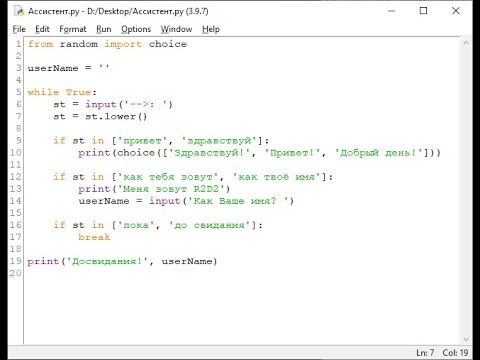Click the 'Как Ваше имя? ' string
This screenshot has height=360, width=480.
click(238, 201)
